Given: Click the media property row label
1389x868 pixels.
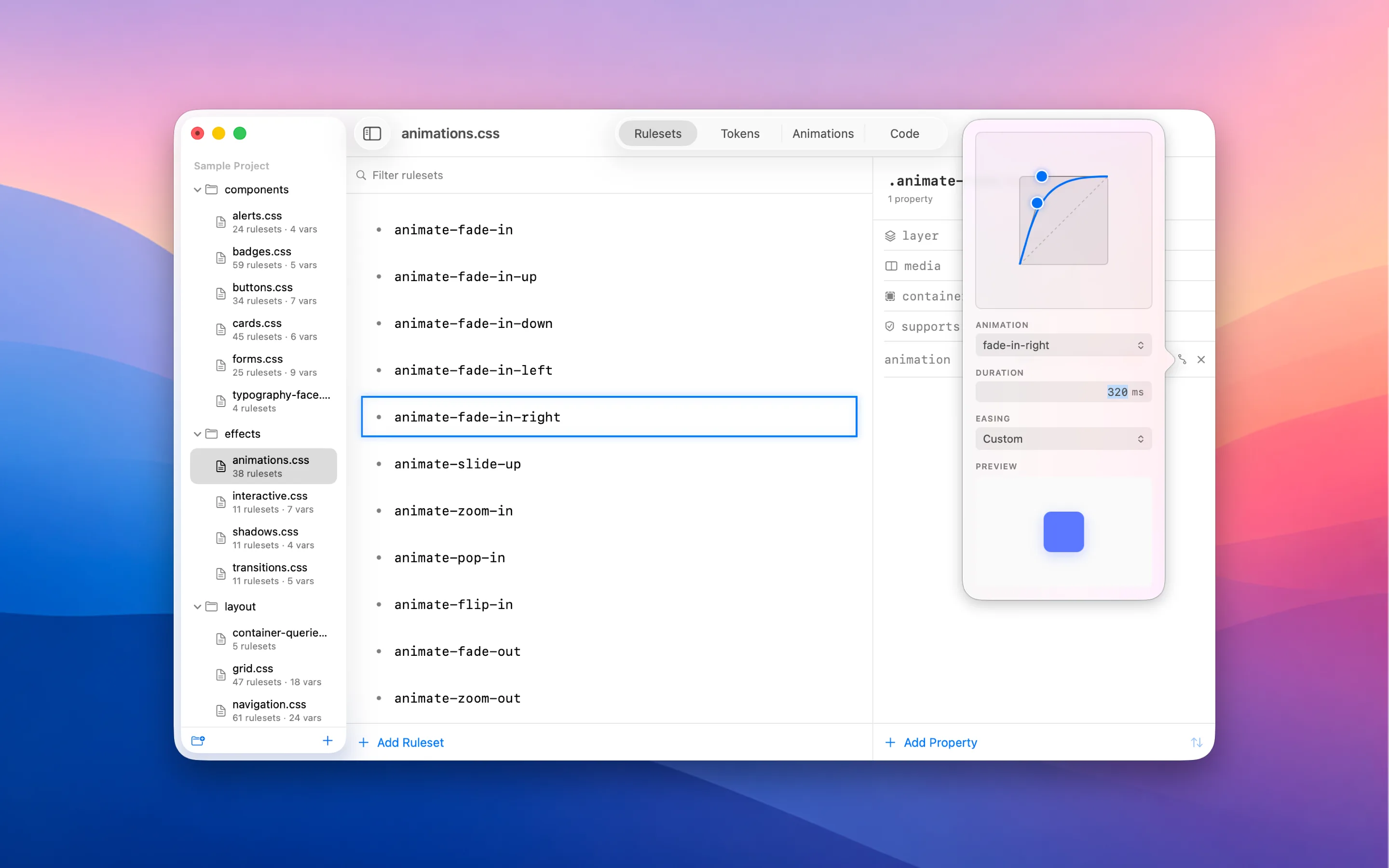Looking at the screenshot, I should [922, 266].
